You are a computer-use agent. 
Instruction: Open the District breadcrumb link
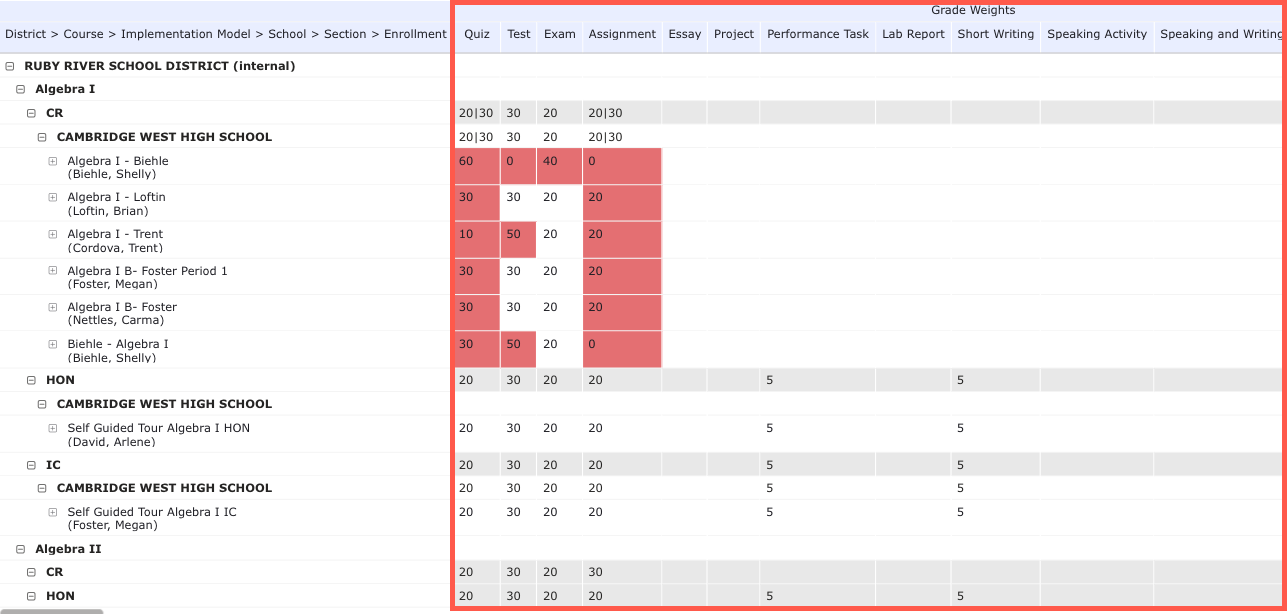click(25, 33)
